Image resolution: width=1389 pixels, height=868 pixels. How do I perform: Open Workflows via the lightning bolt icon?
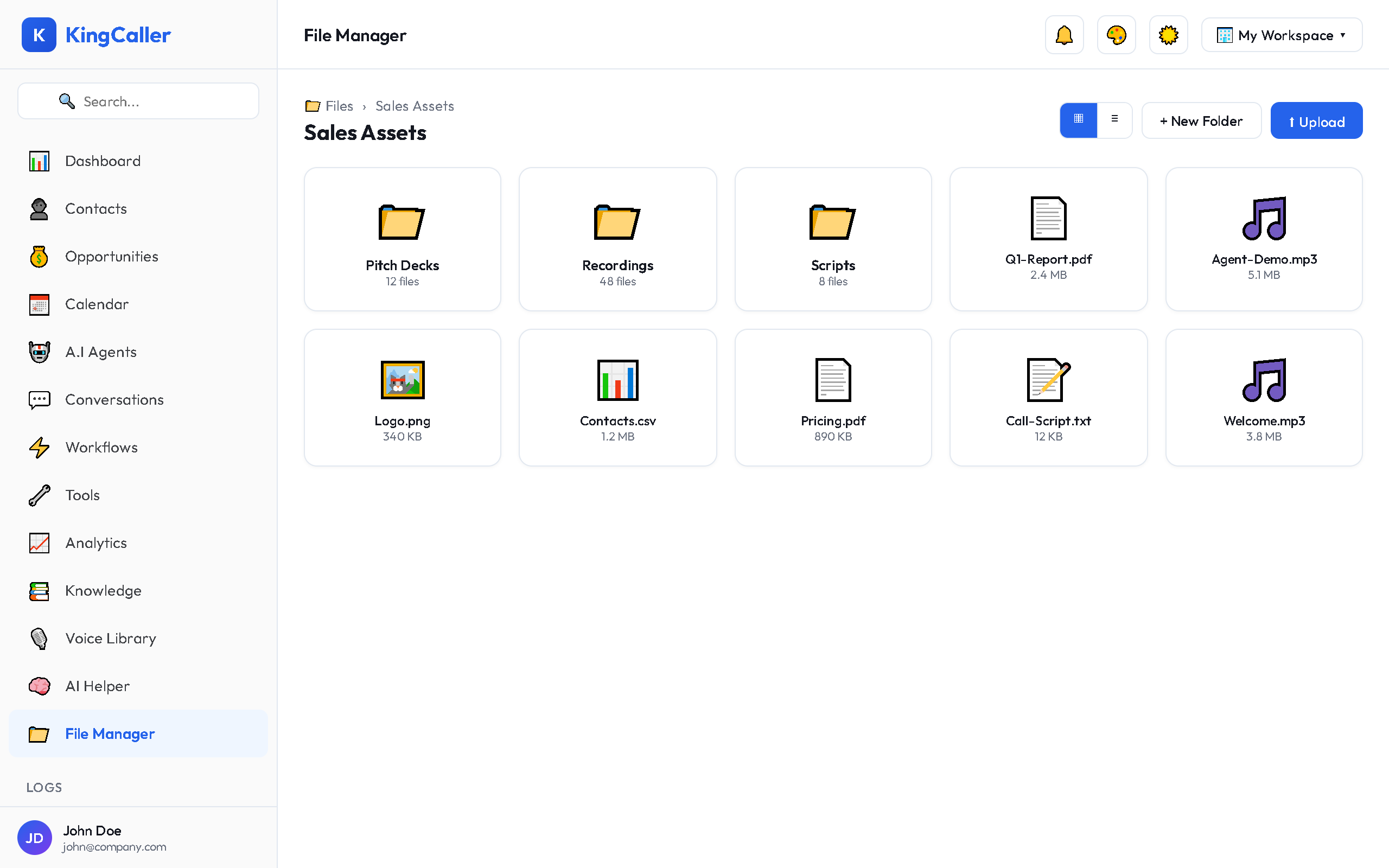coord(39,448)
